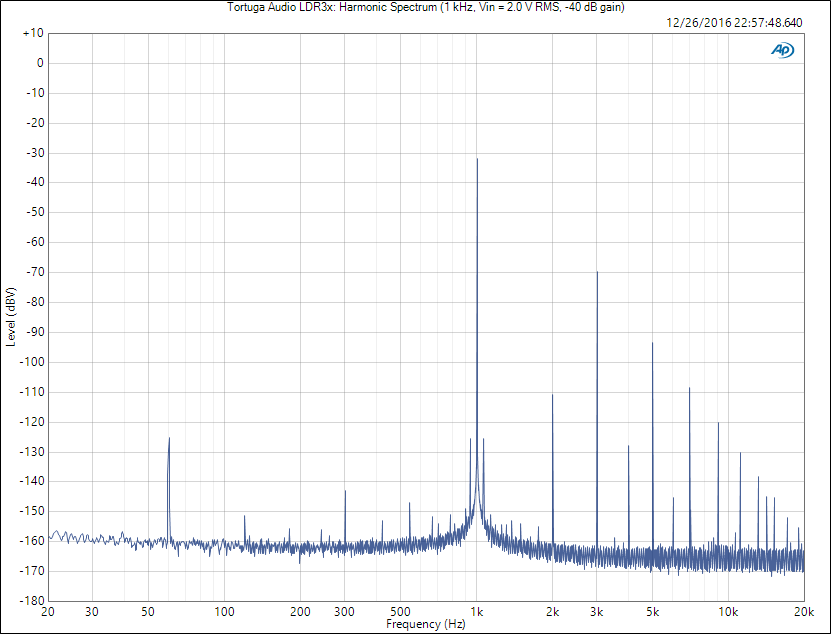The width and height of the screenshot is (831, 634).
Task: Click the '5k' frequency axis label
Action: [652, 612]
